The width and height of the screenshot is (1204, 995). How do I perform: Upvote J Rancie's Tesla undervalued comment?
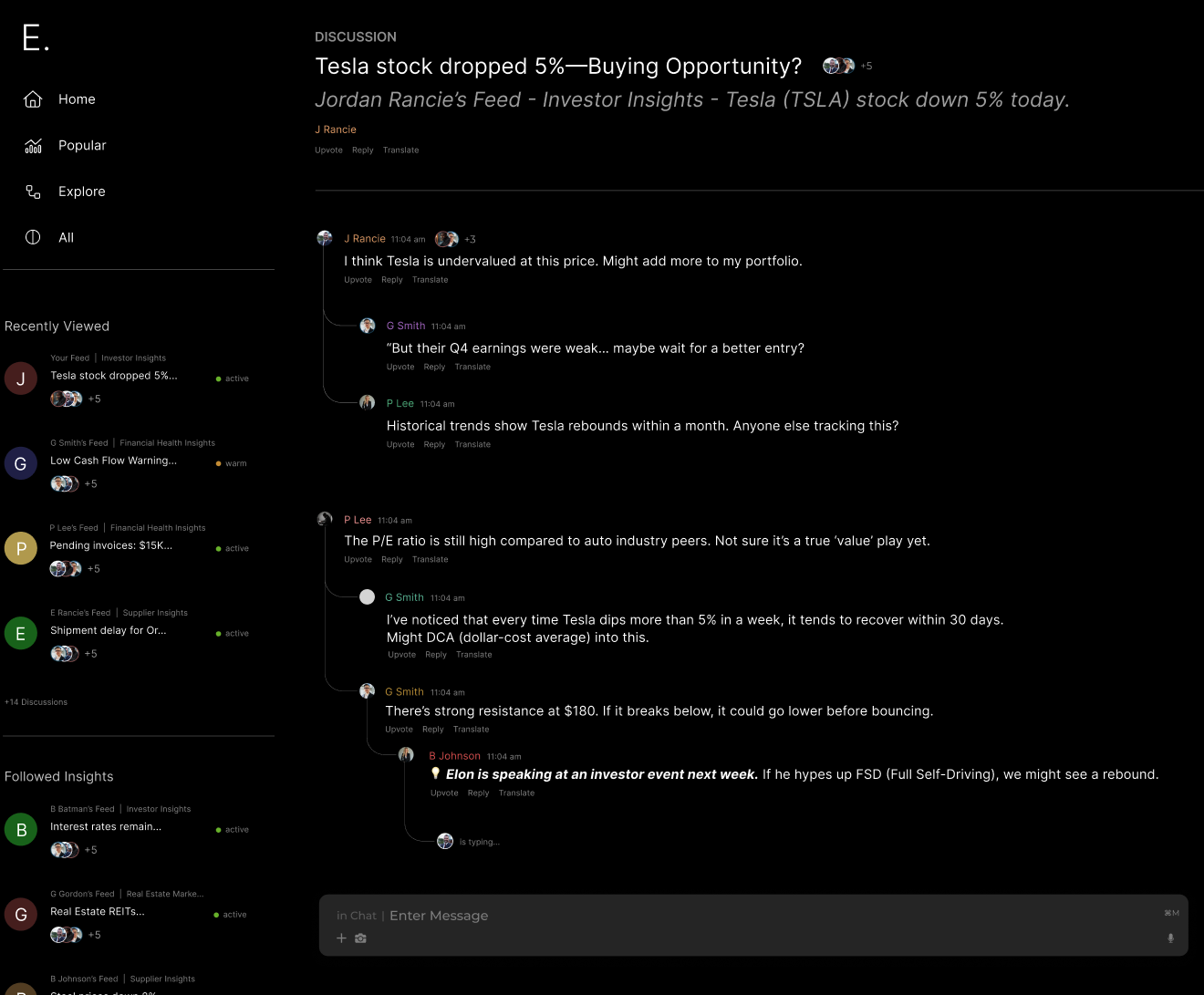tap(358, 280)
